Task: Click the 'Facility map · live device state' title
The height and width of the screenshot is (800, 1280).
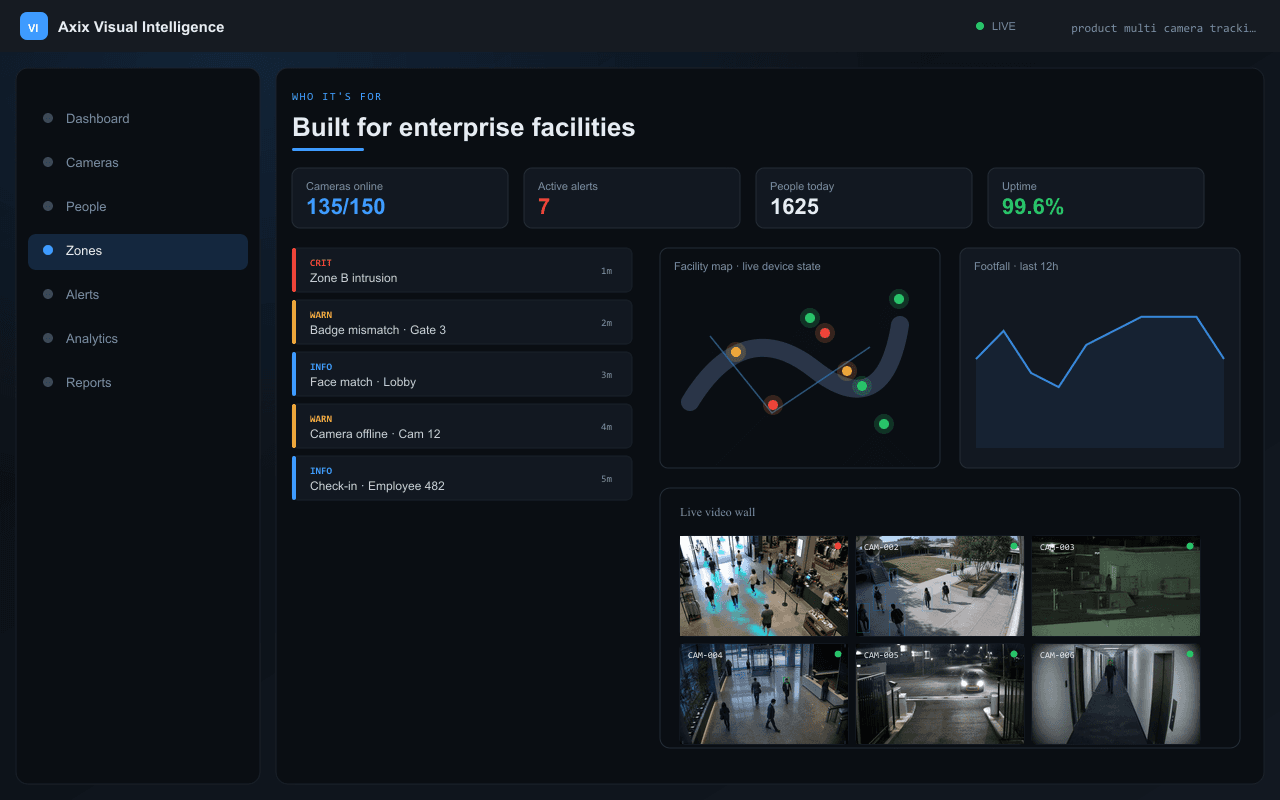Action: [x=747, y=266]
